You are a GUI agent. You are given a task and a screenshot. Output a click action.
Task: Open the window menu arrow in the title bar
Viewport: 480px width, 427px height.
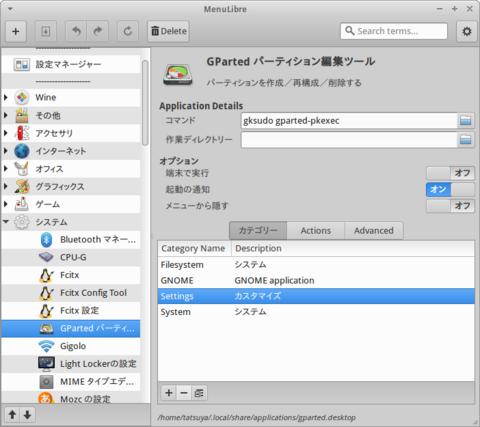pyautogui.click(x=10, y=9)
